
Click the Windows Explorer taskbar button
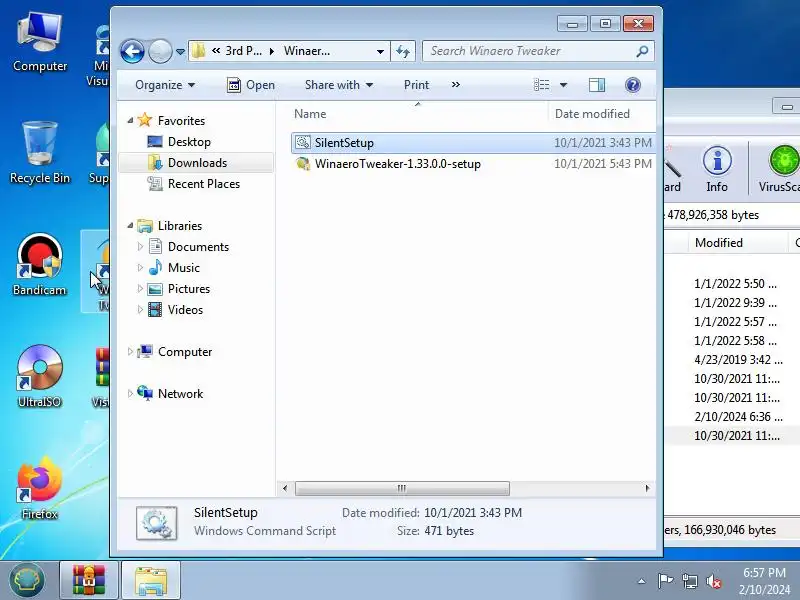pyautogui.click(x=151, y=581)
